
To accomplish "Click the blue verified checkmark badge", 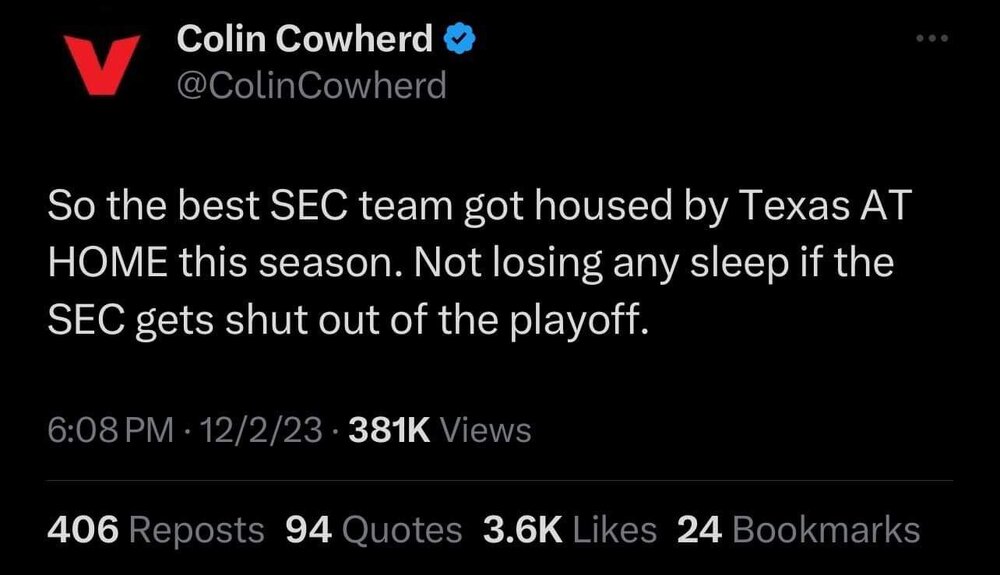I will pos(457,40).
